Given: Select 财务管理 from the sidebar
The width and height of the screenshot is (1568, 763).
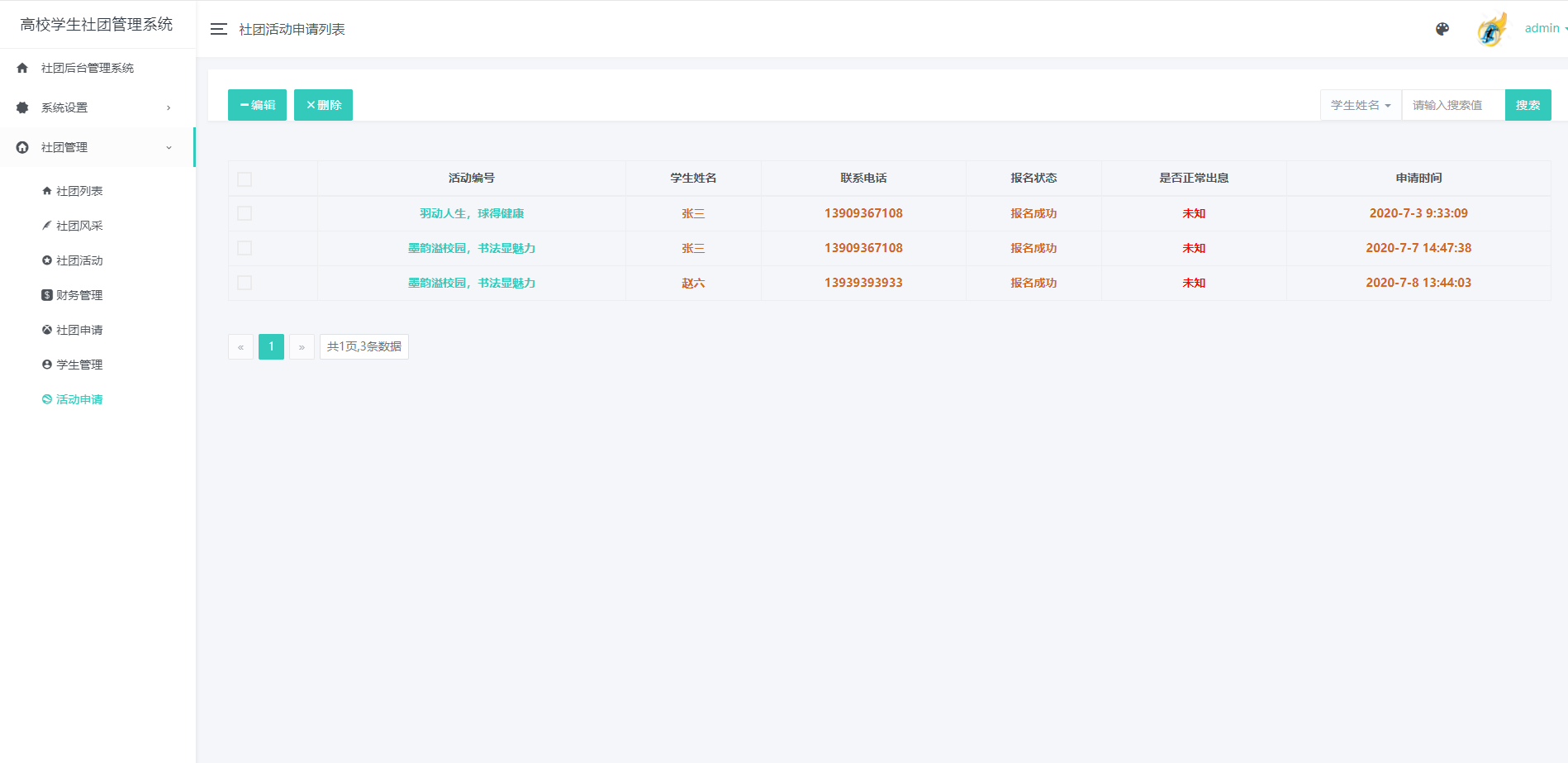Looking at the screenshot, I should pos(79,295).
